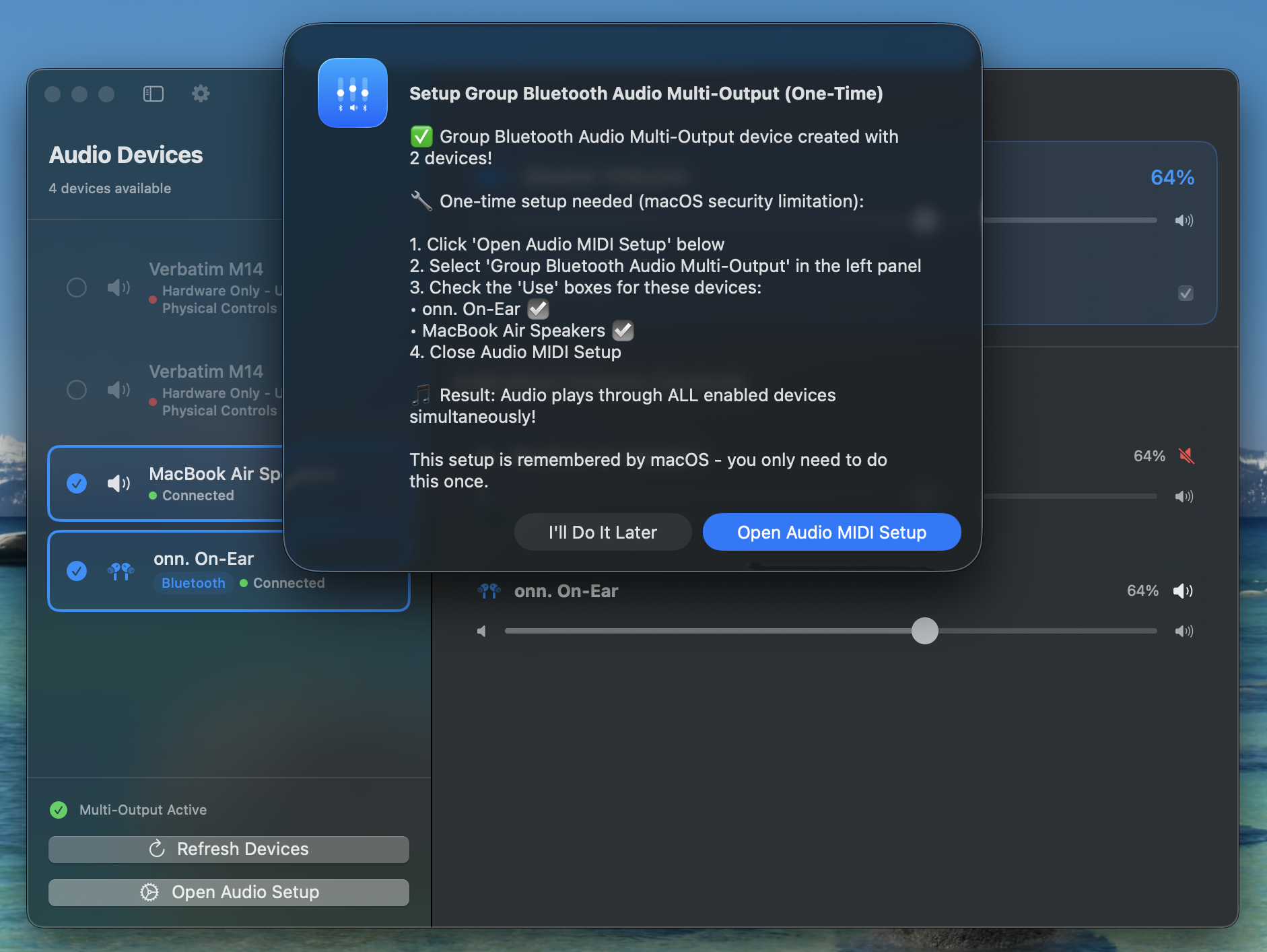This screenshot has width=1267, height=952.
Task: Click the Open Audio Setup button
Action: 229,892
